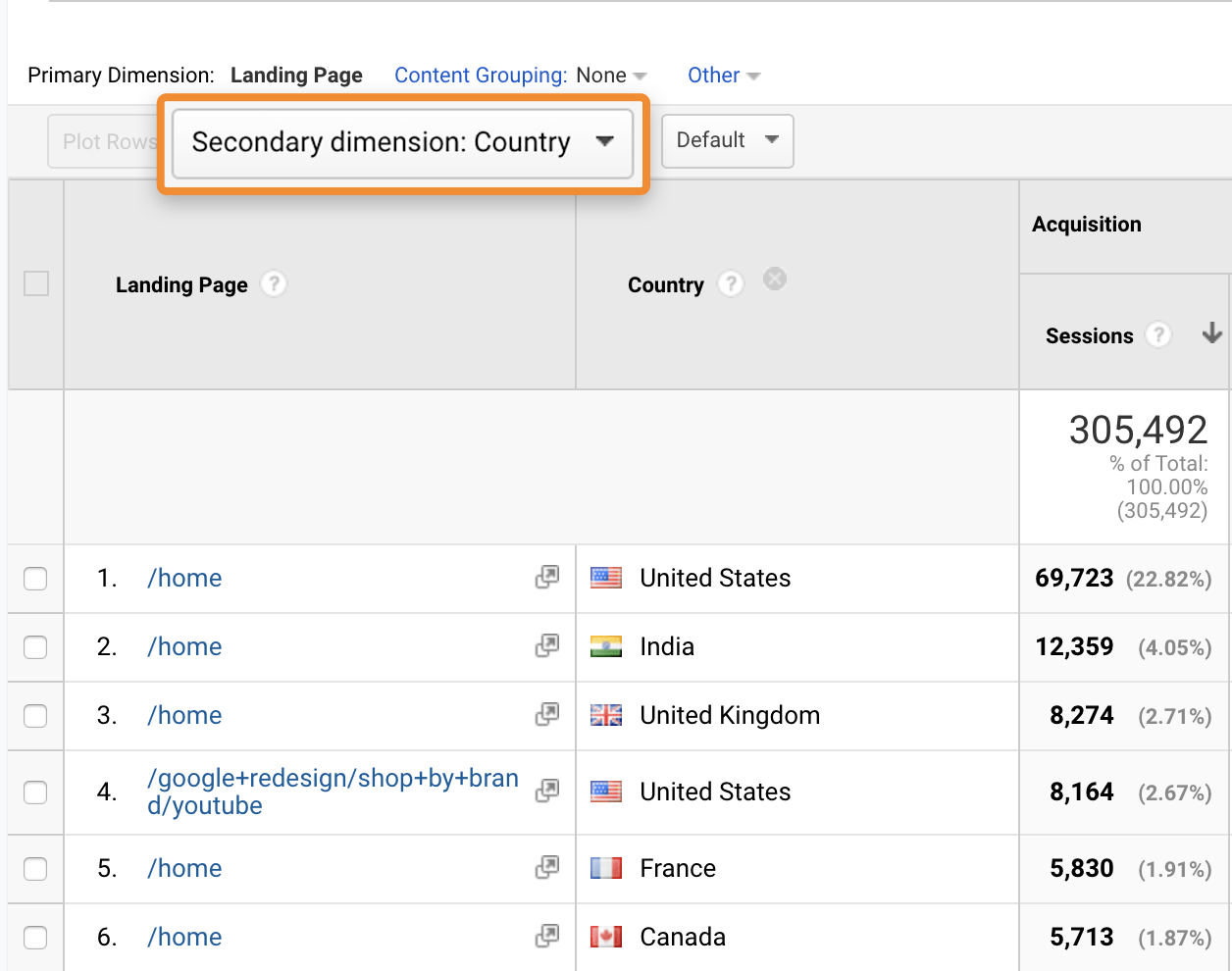Open the Country column help tooltip icon

[x=730, y=283]
